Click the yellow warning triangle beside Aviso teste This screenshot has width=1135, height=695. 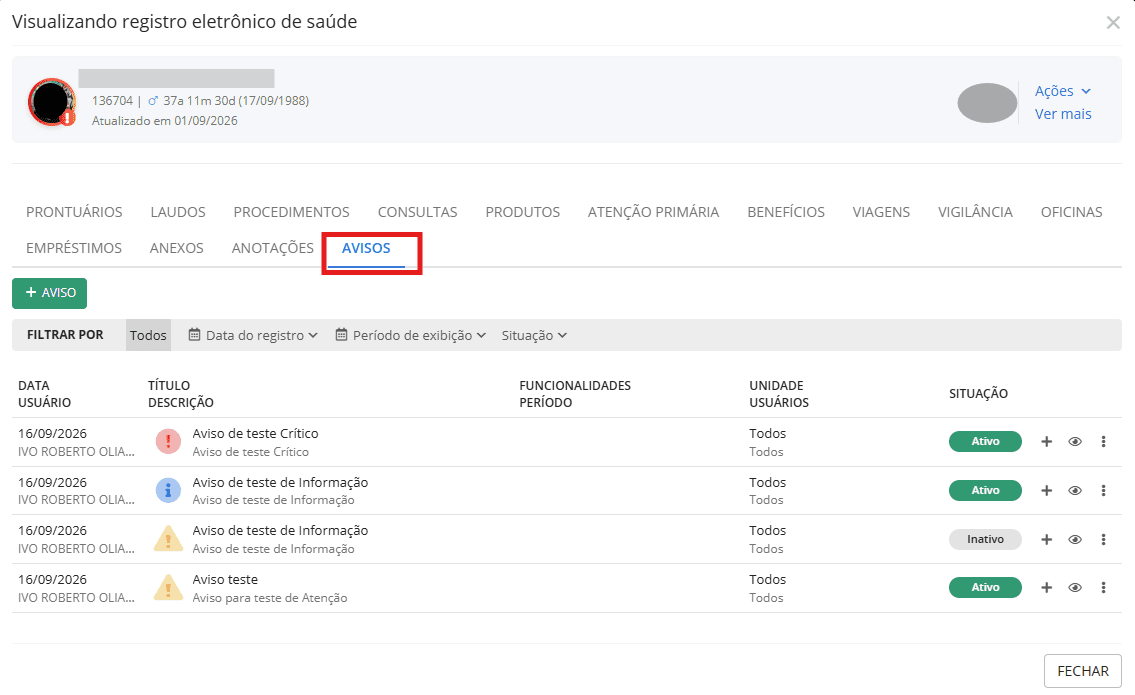coord(168,587)
